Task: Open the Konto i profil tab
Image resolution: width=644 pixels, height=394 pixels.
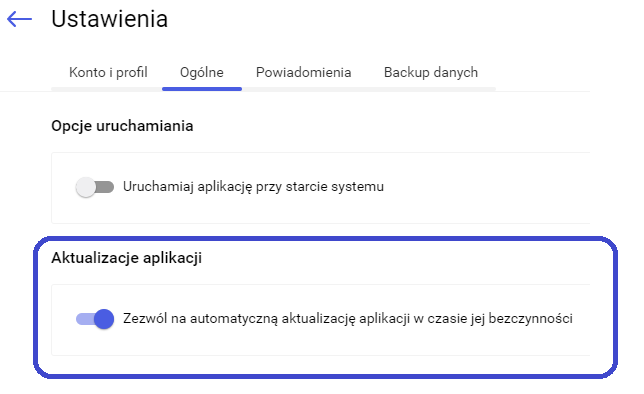Action: (x=108, y=72)
